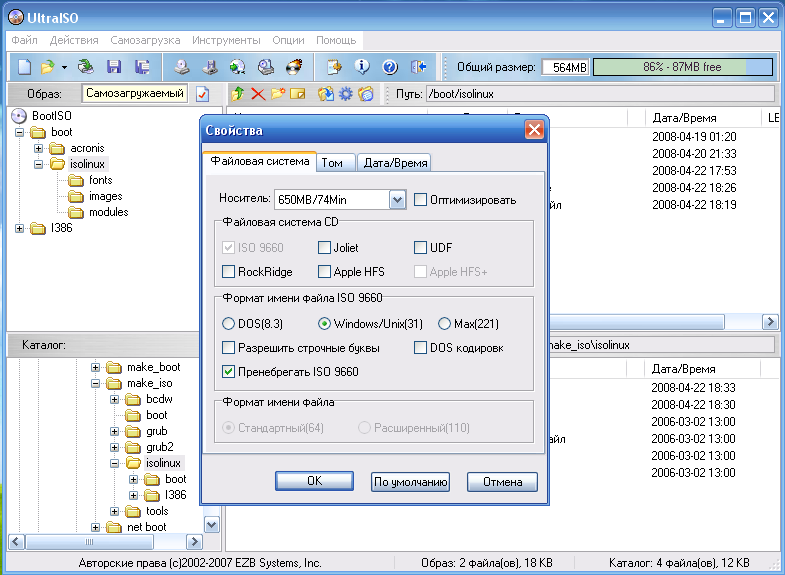Click the blue gear Properties icon

coord(346,94)
